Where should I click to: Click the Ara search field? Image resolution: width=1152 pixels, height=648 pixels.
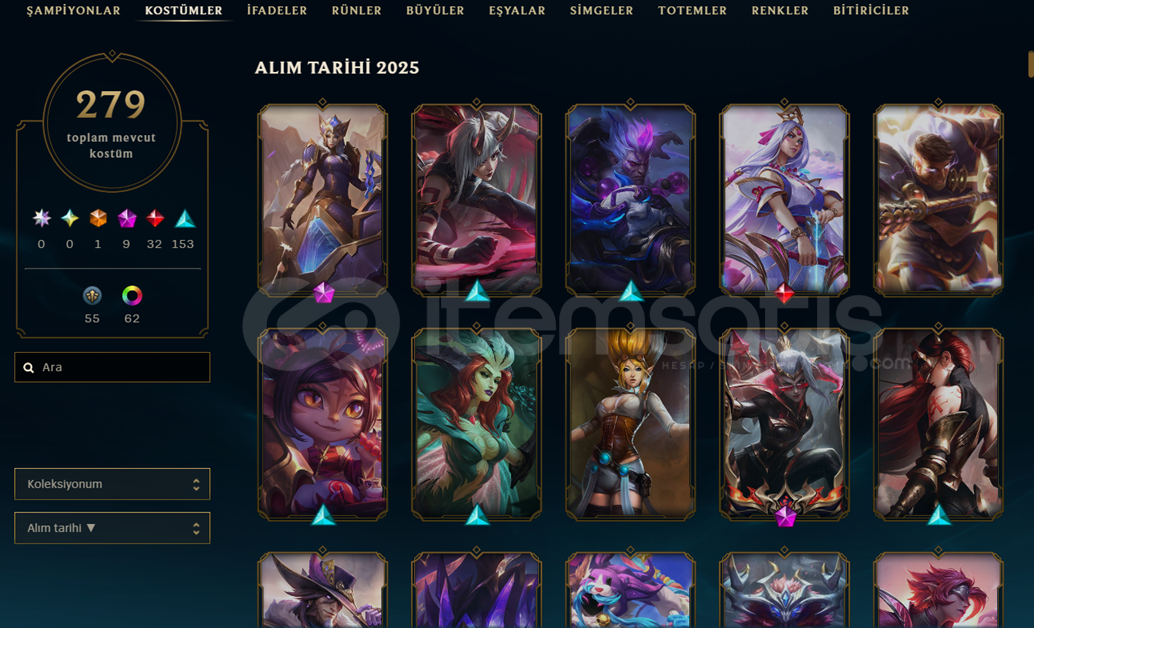pyautogui.click(x=112, y=367)
